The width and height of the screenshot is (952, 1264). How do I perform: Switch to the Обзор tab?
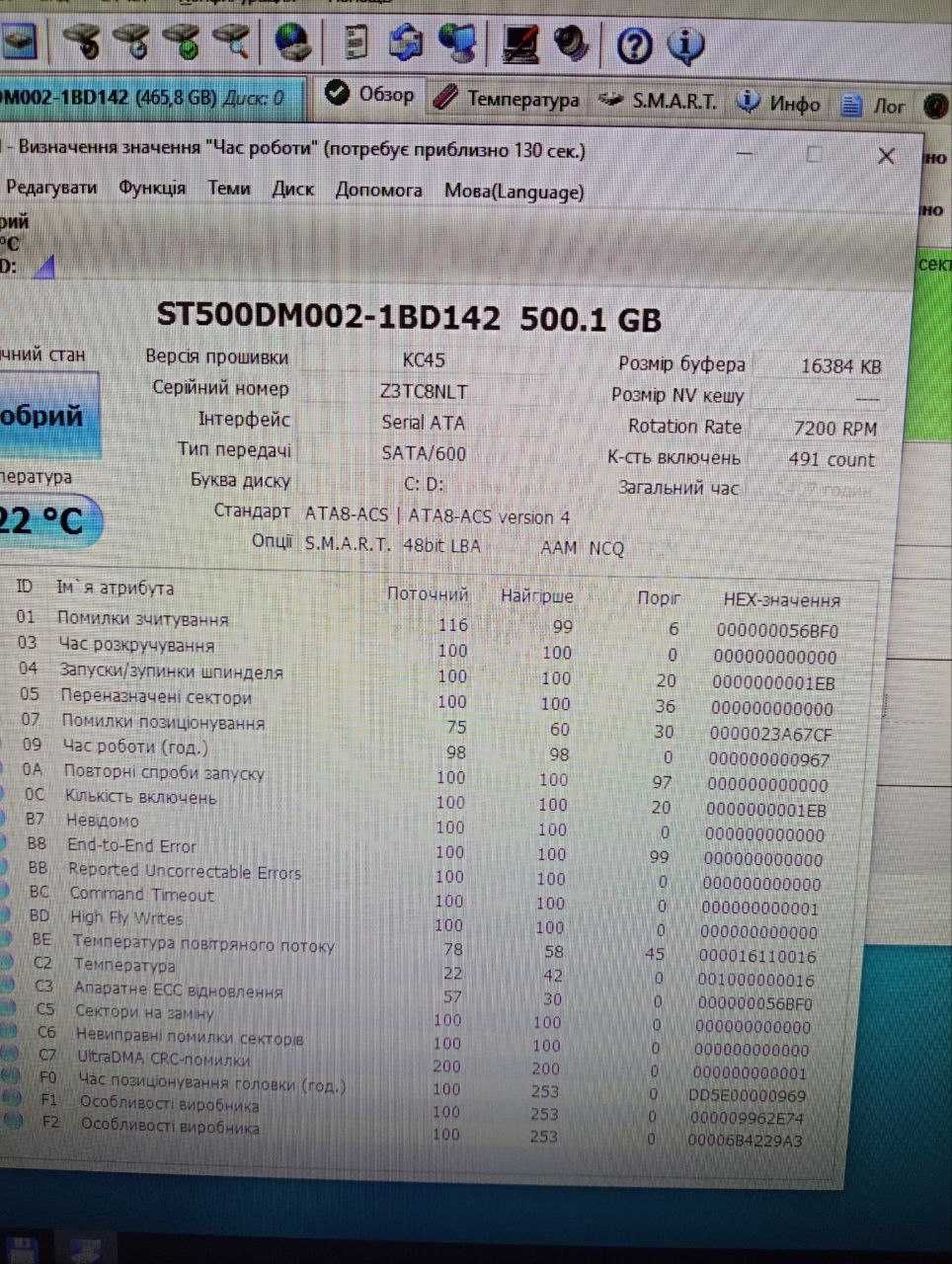pyautogui.click(x=370, y=95)
